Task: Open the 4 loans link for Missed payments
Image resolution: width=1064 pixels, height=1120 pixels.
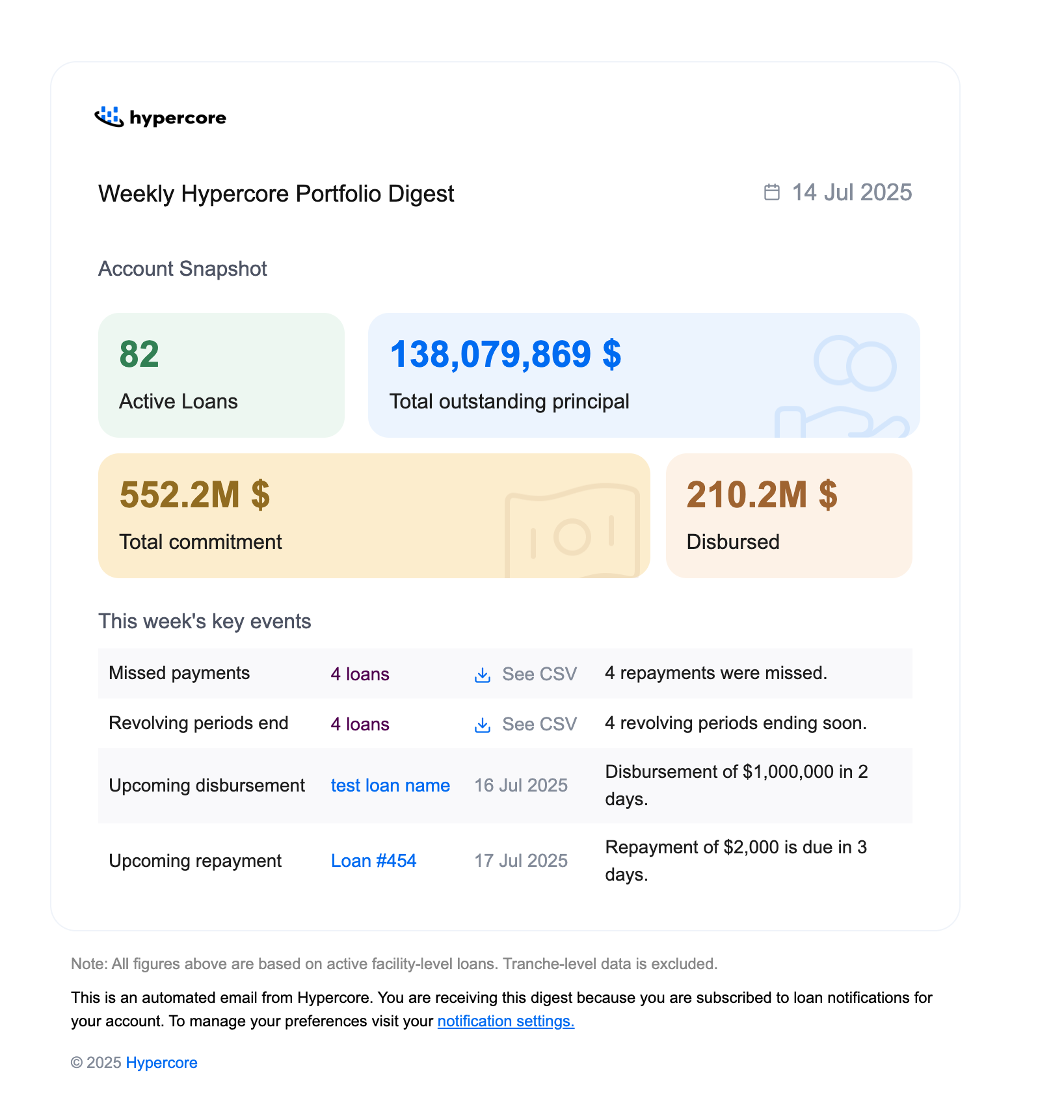Action: click(x=360, y=674)
